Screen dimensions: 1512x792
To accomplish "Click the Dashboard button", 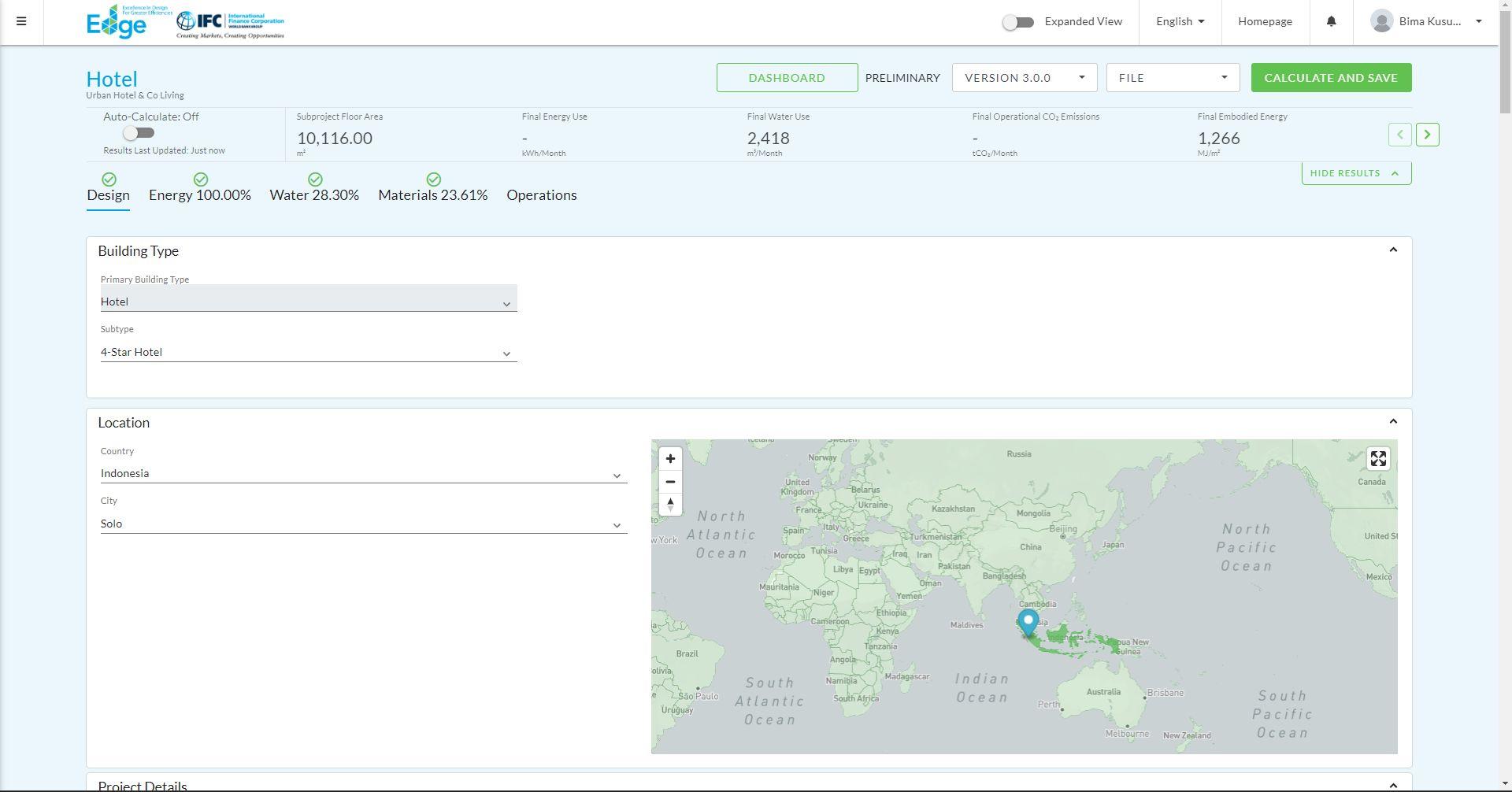I will pyautogui.click(x=787, y=78).
